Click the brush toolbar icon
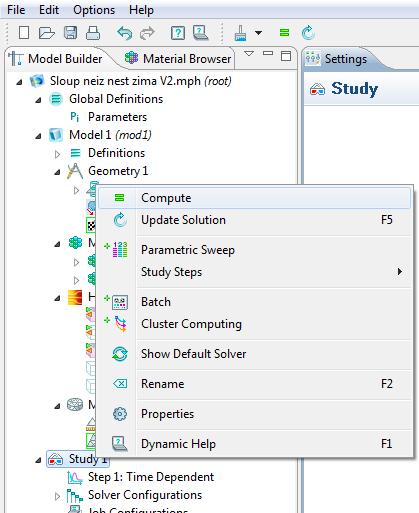 click(241, 33)
